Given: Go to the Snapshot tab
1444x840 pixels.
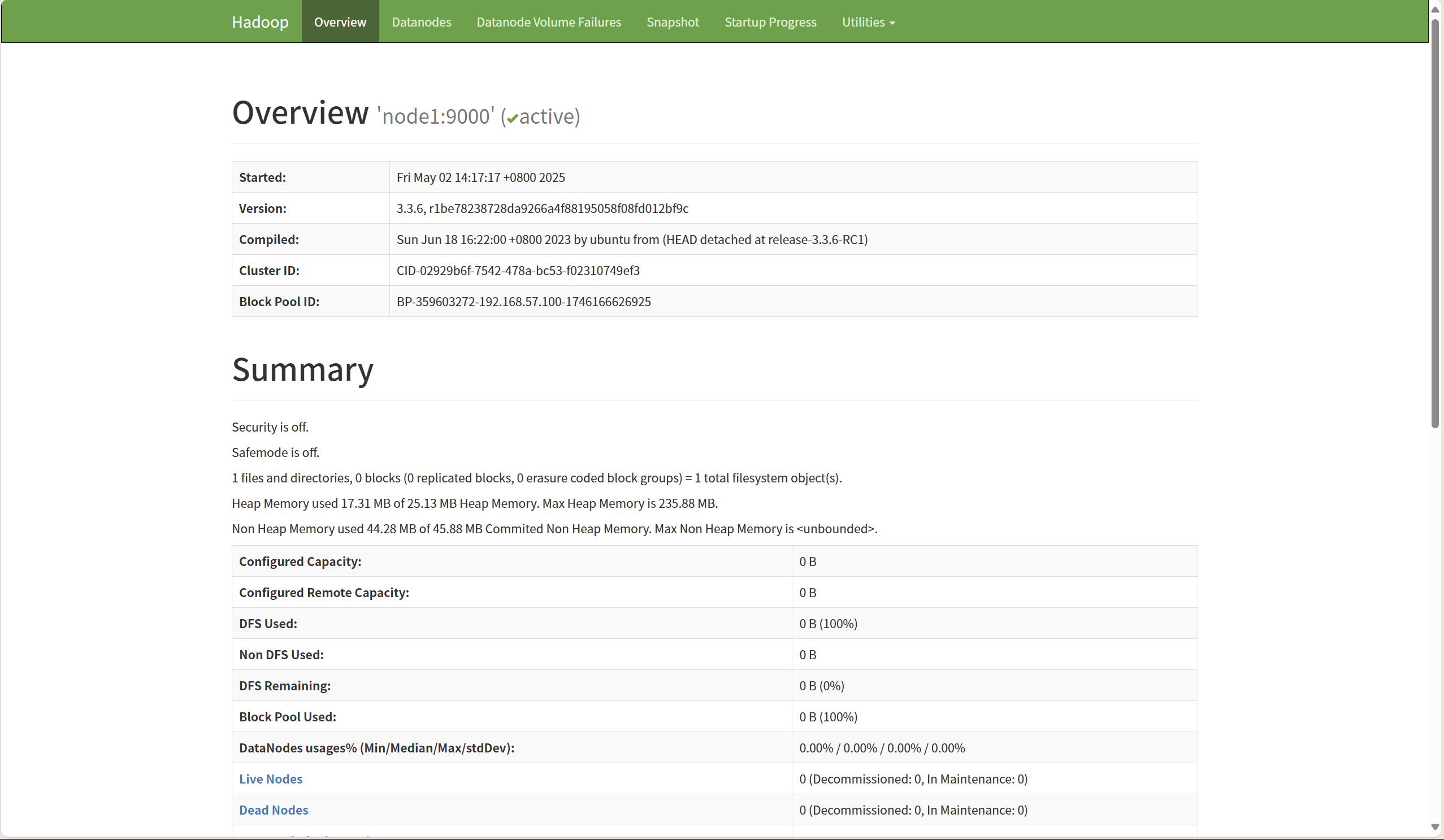Looking at the screenshot, I should pyautogui.click(x=672, y=22).
